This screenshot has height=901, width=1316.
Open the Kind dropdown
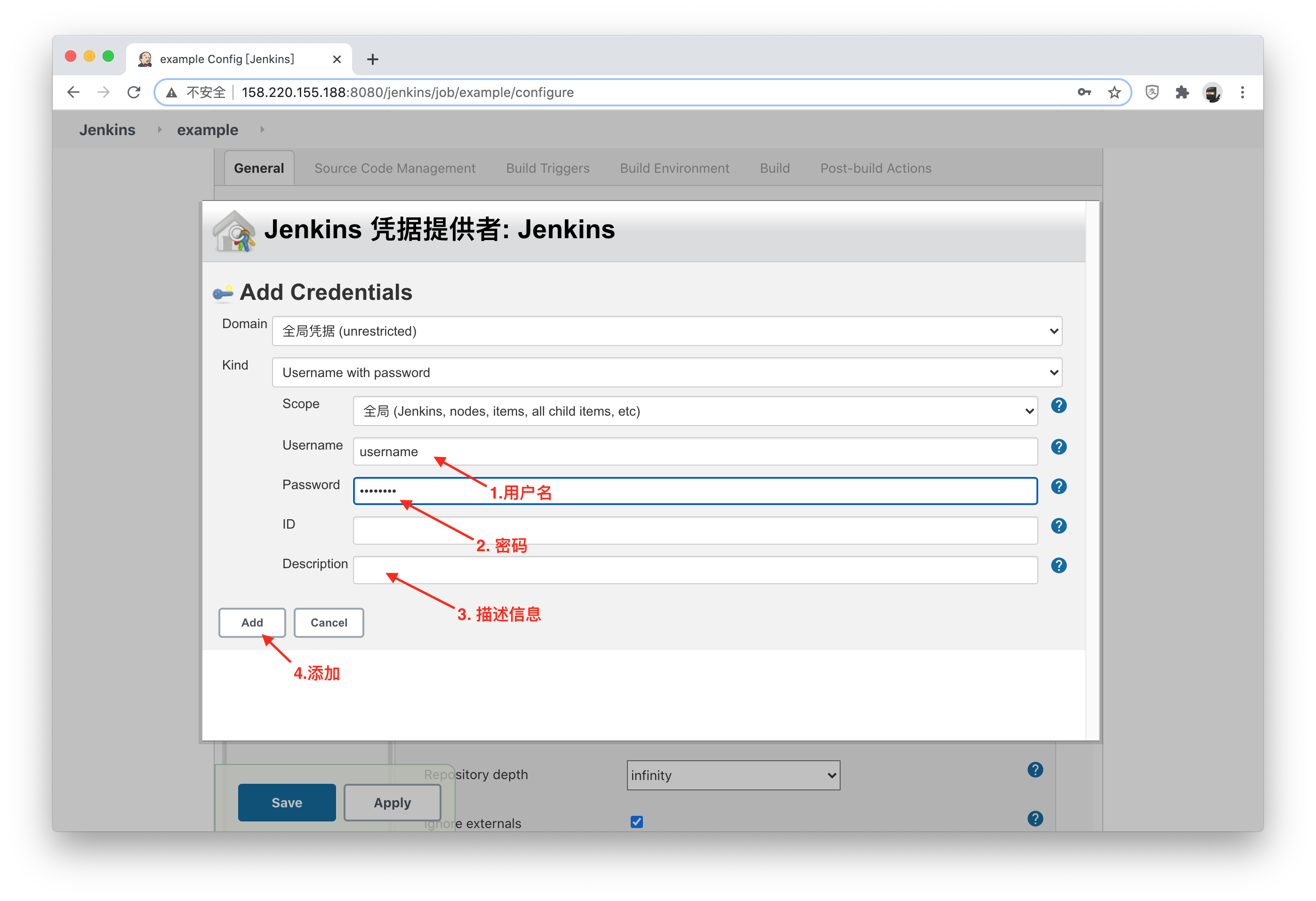click(666, 373)
